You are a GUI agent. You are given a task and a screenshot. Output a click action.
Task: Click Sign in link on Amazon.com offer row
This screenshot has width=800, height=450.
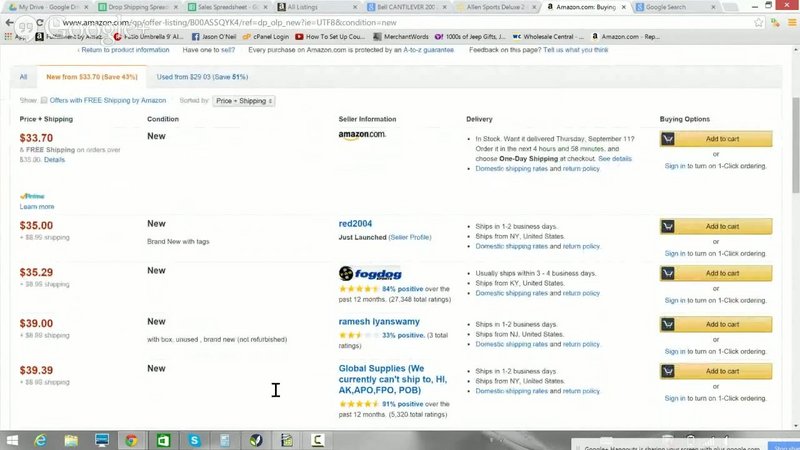[x=675, y=166]
